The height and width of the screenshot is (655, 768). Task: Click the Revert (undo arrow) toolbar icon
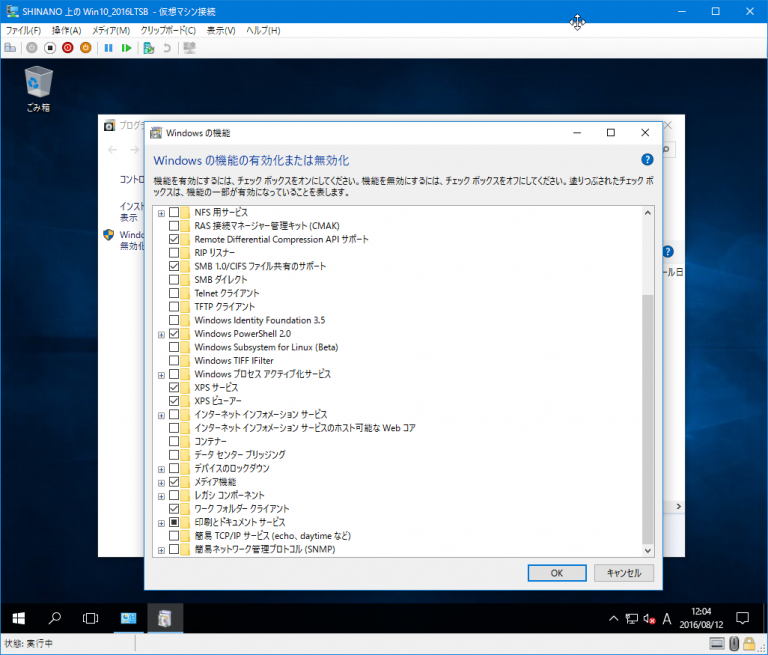[167, 48]
